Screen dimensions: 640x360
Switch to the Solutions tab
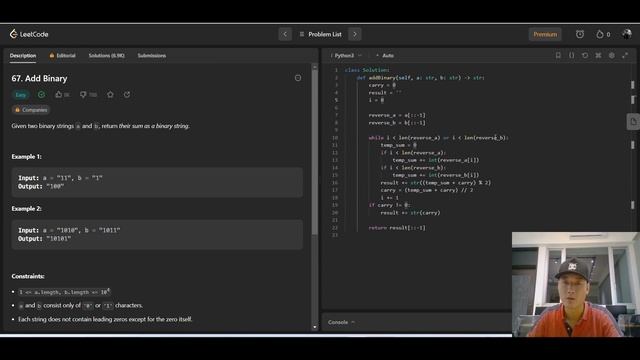pyautogui.click(x=107, y=56)
